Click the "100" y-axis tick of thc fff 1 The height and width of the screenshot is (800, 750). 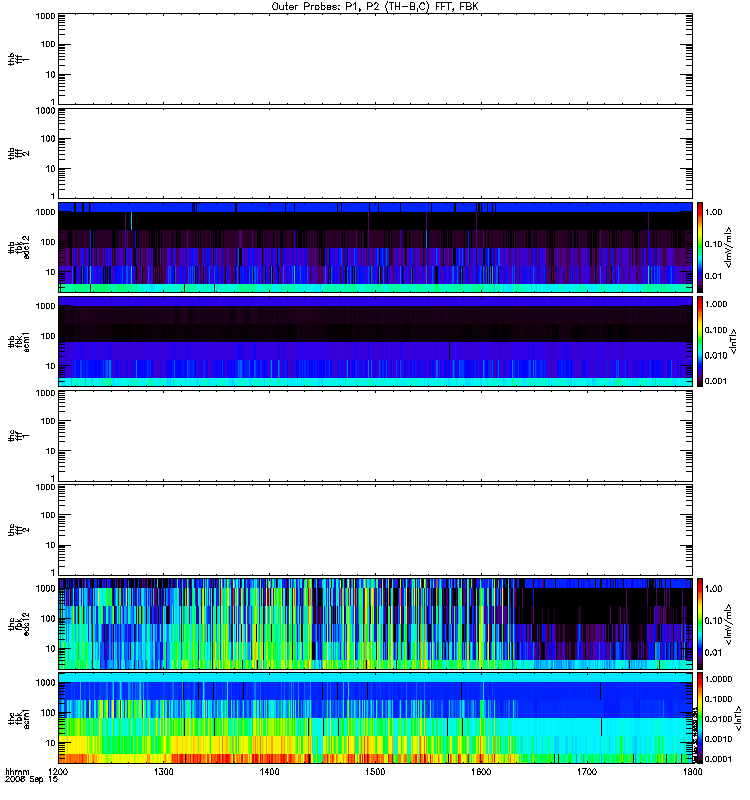pos(48,421)
